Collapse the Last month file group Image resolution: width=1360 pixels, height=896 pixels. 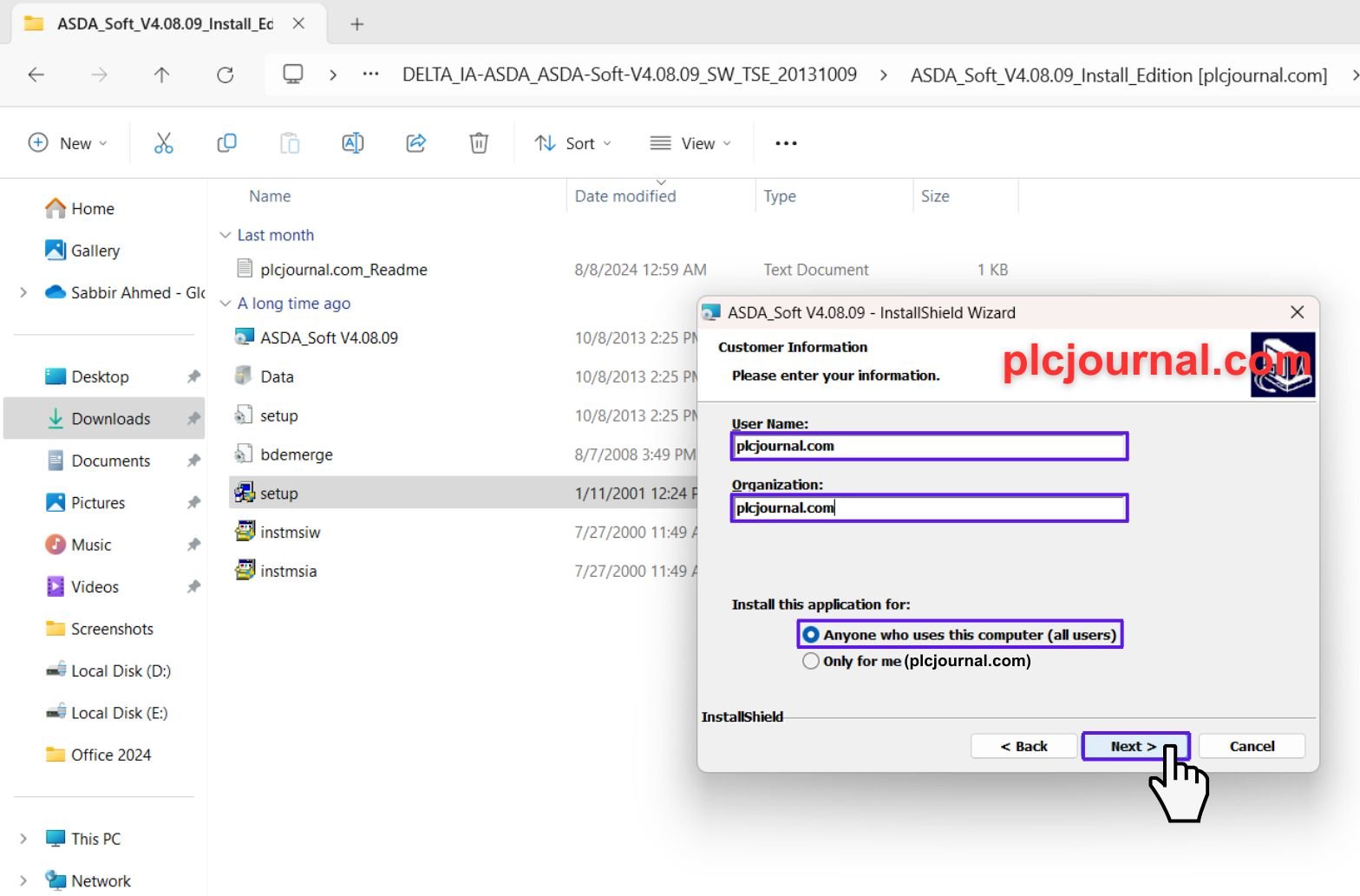click(226, 235)
